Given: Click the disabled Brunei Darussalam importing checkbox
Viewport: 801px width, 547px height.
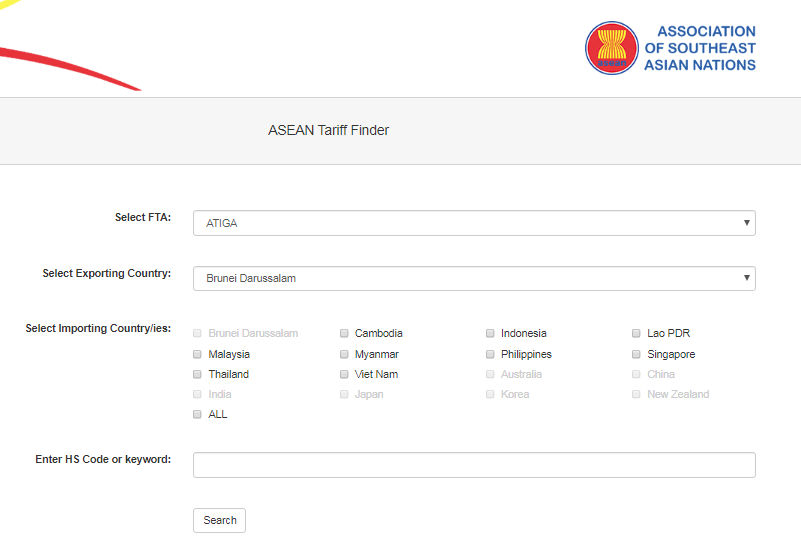Looking at the screenshot, I should tap(197, 334).
